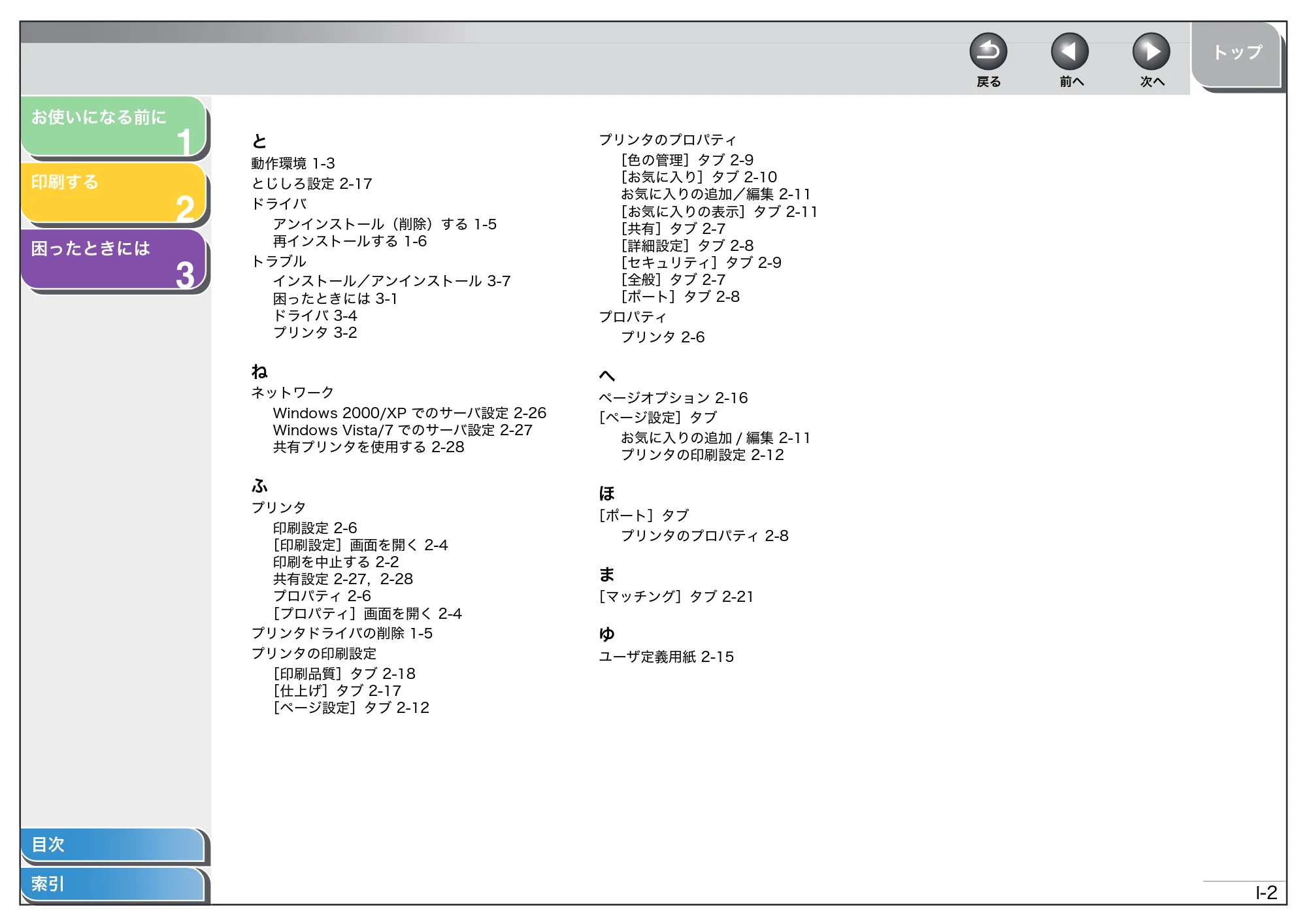Click [共有] タブ 2-7 entry
Viewport: 1307px width, 924px height.
(673, 229)
